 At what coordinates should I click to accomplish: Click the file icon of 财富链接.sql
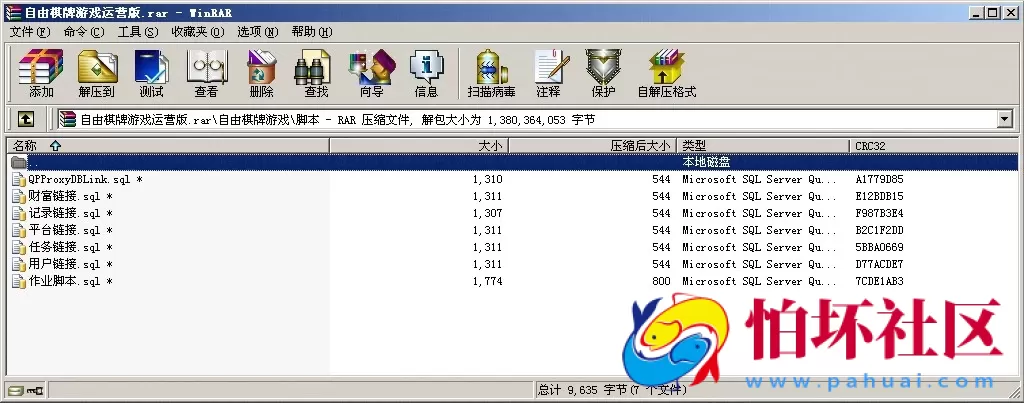(18, 196)
